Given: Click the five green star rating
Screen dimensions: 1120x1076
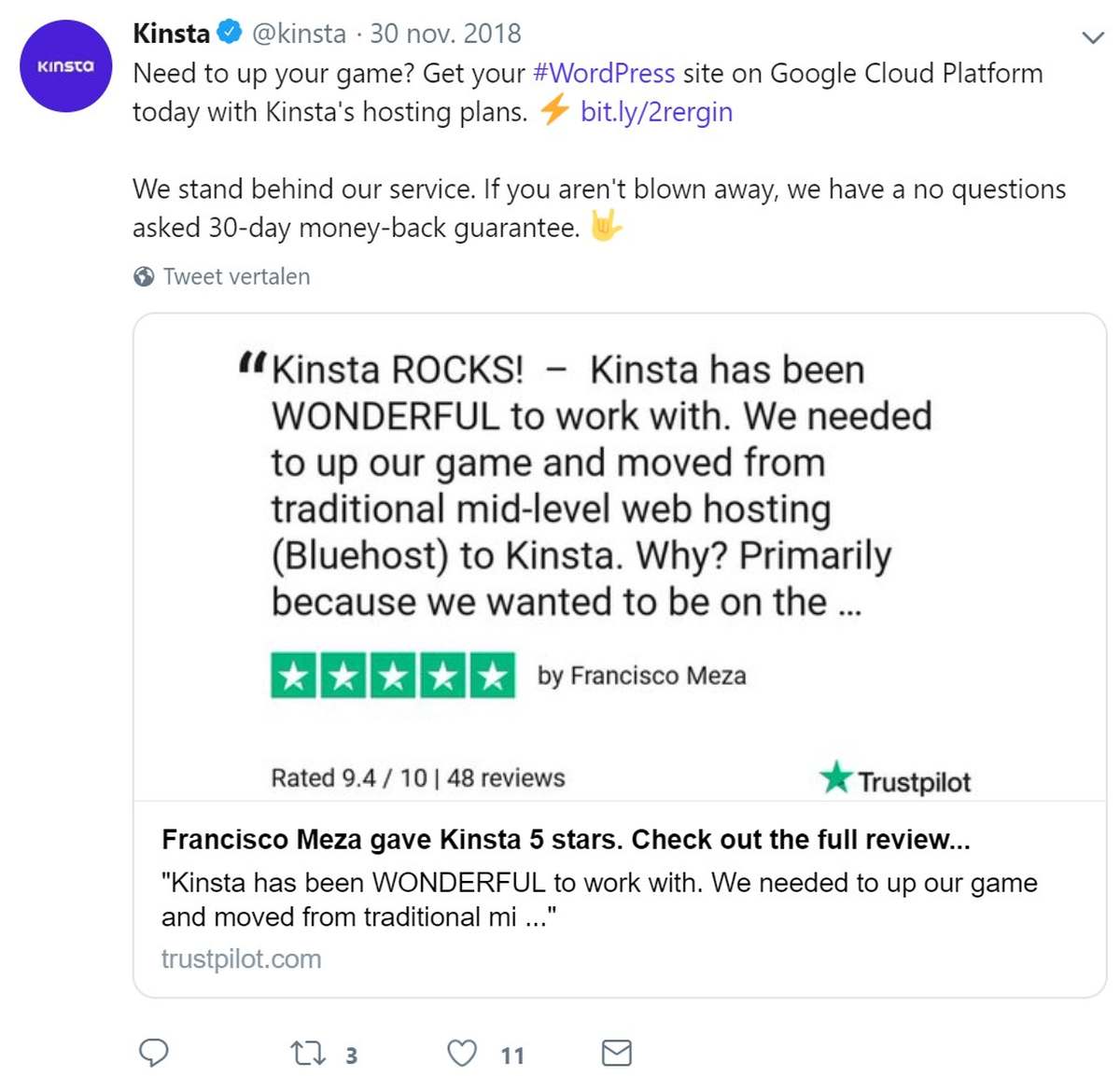Looking at the screenshot, I should (392, 675).
